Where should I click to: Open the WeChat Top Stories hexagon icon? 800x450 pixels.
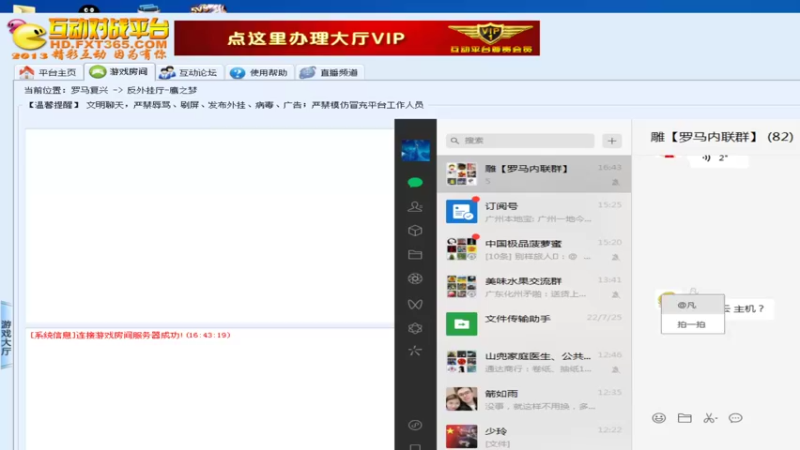pos(415,328)
